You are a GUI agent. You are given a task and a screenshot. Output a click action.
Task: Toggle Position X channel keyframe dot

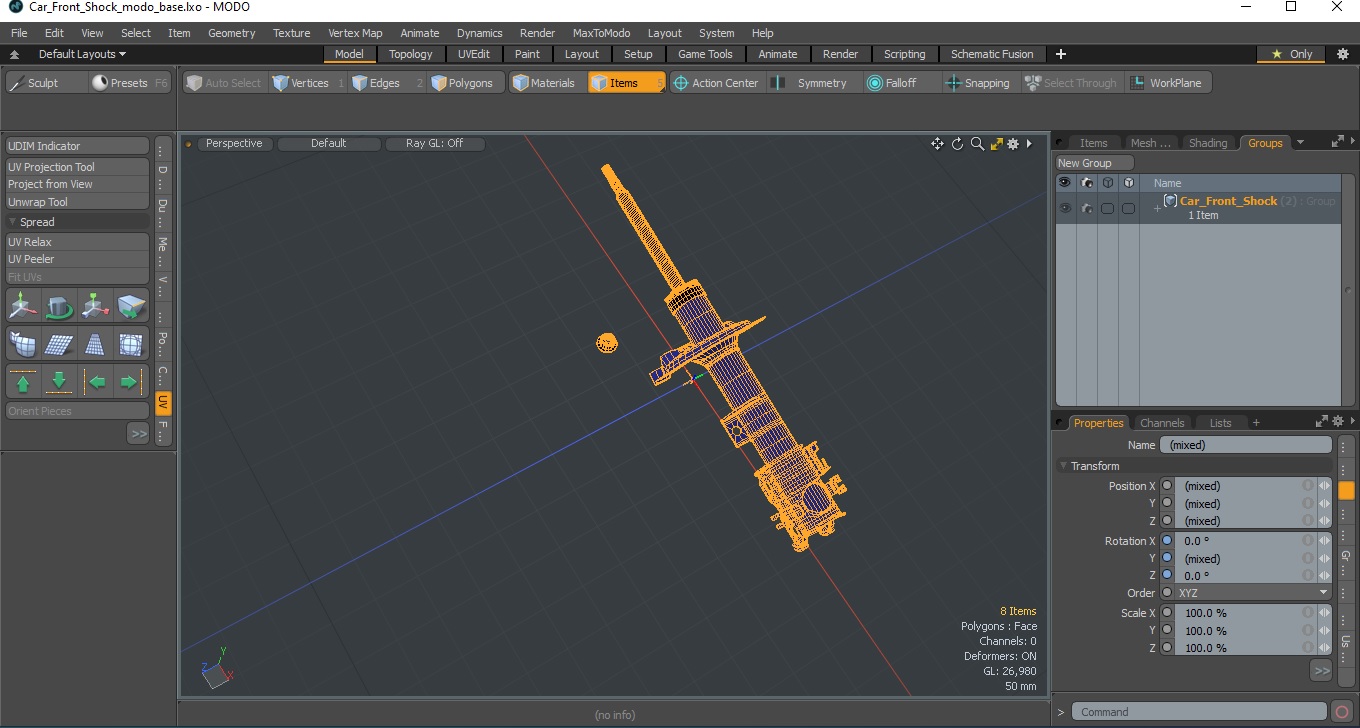click(x=1167, y=486)
